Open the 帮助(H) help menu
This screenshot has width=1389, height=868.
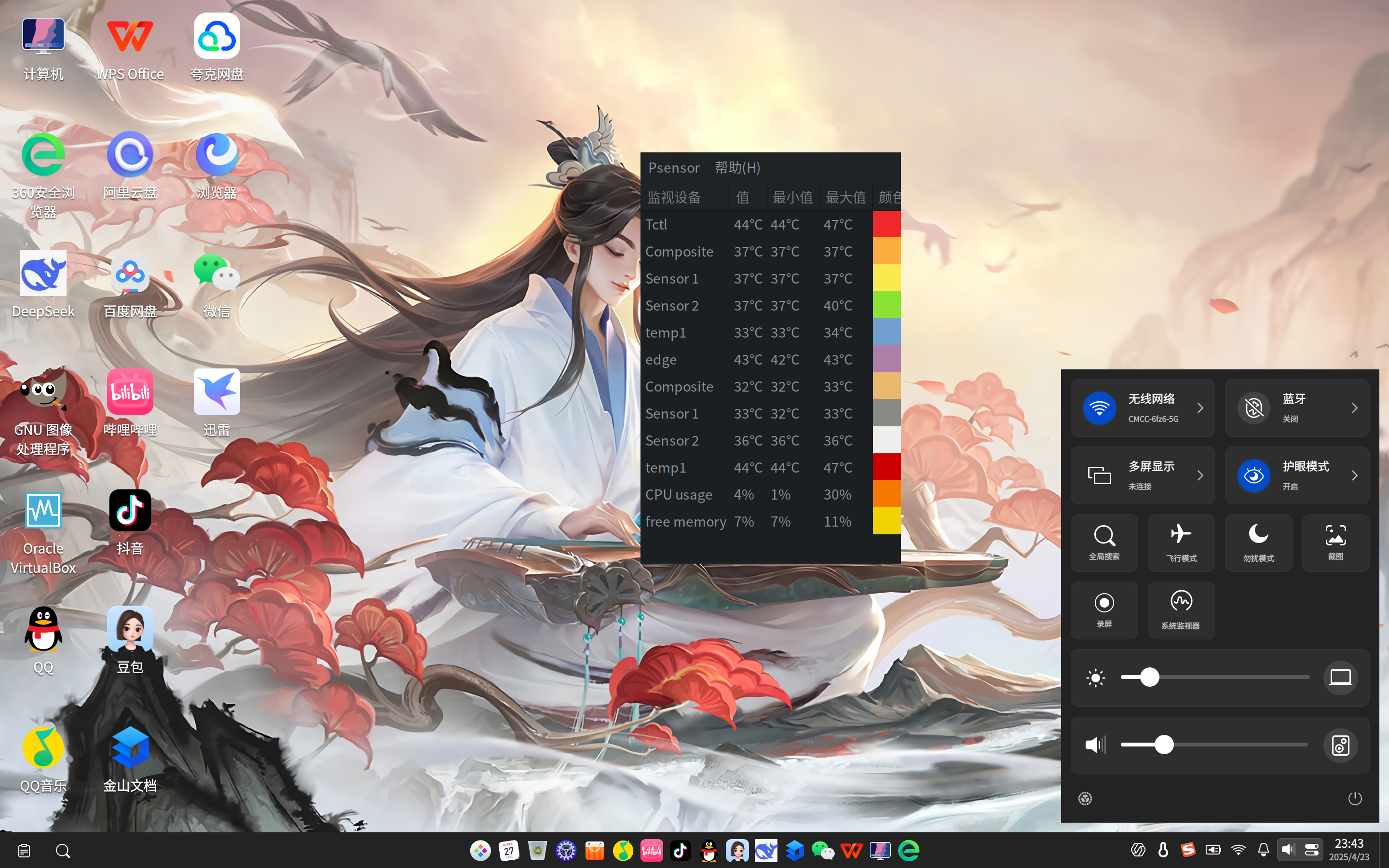click(737, 168)
